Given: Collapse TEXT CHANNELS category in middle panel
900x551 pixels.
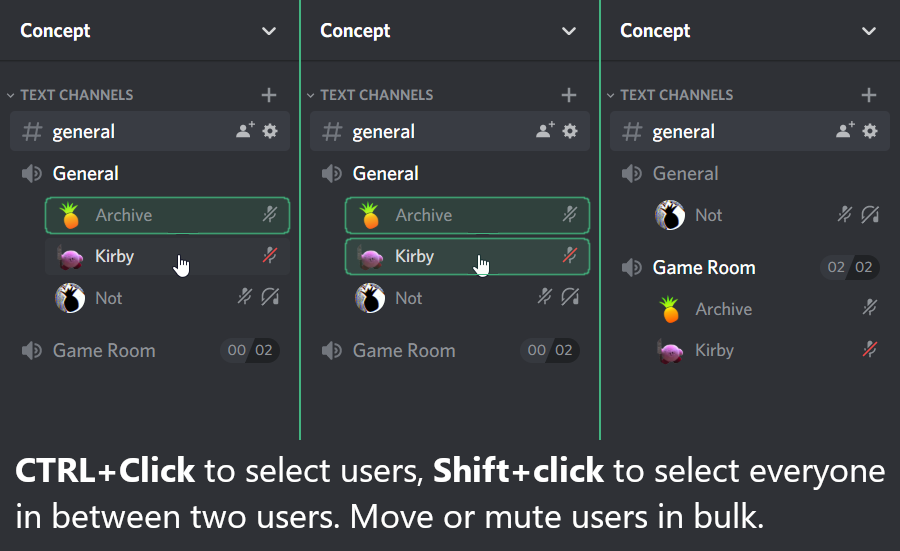Looking at the screenshot, I should click(x=370, y=95).
